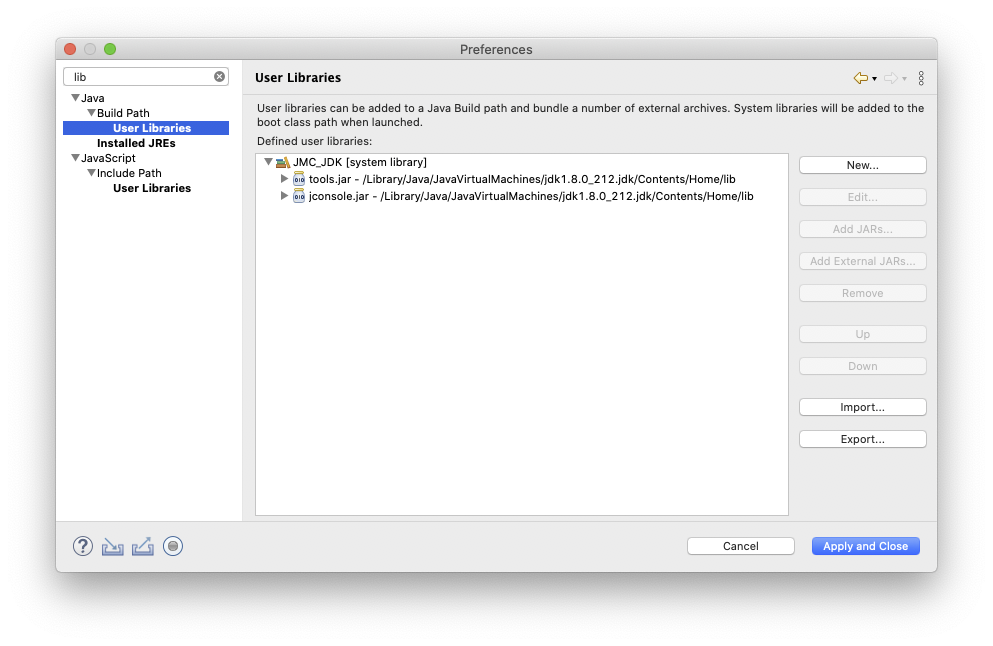Zoom the Preferences window with green button
The width and height of the screenshot is (993, 646).
(110, 49)
